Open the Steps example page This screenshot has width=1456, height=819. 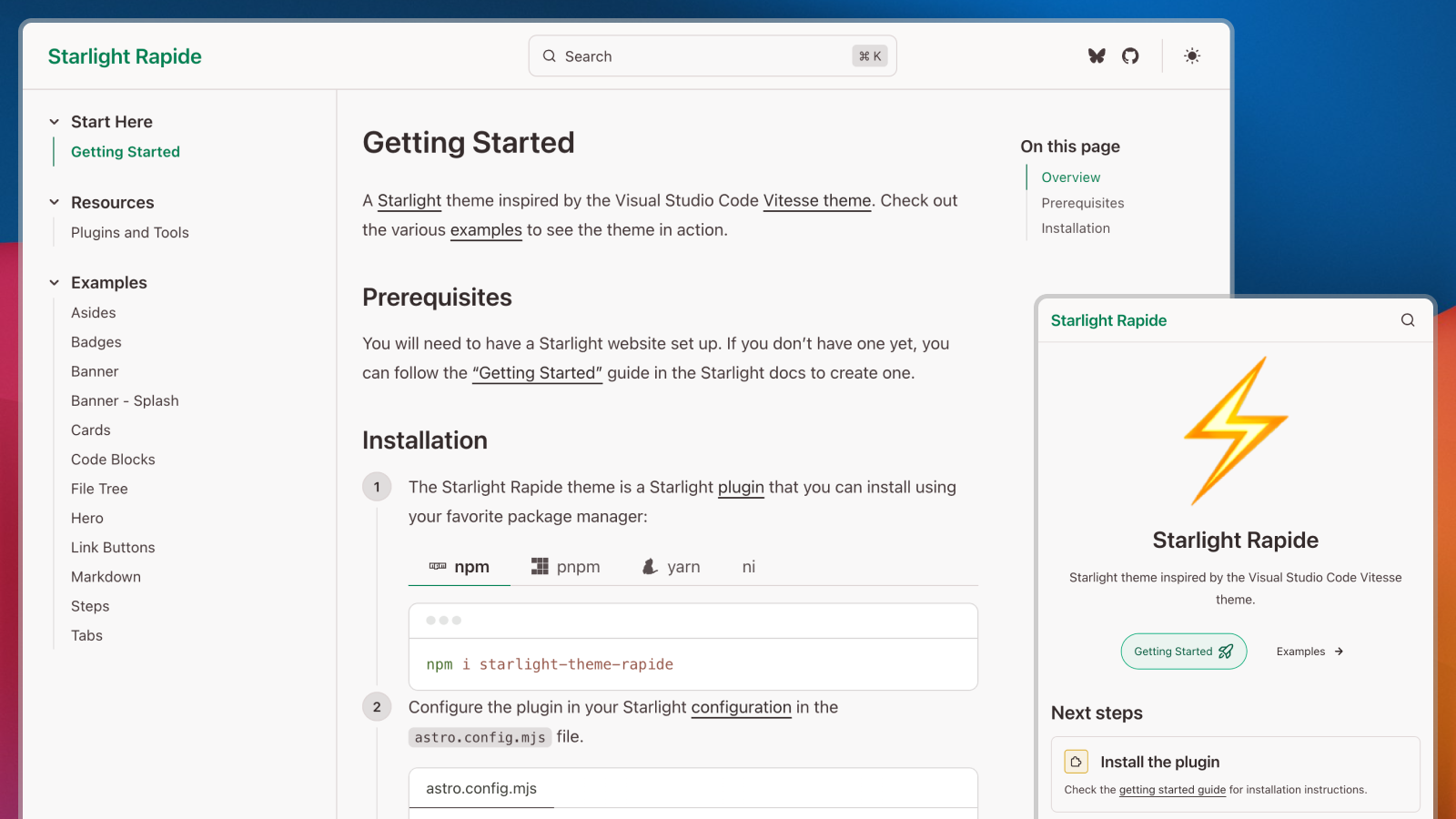tap(90, 606)
